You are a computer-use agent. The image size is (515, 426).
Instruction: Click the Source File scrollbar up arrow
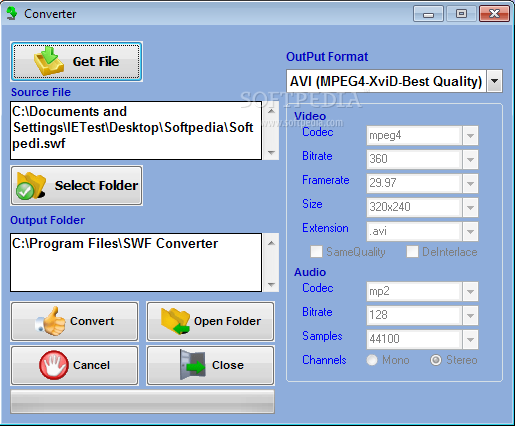click(271, 111)
